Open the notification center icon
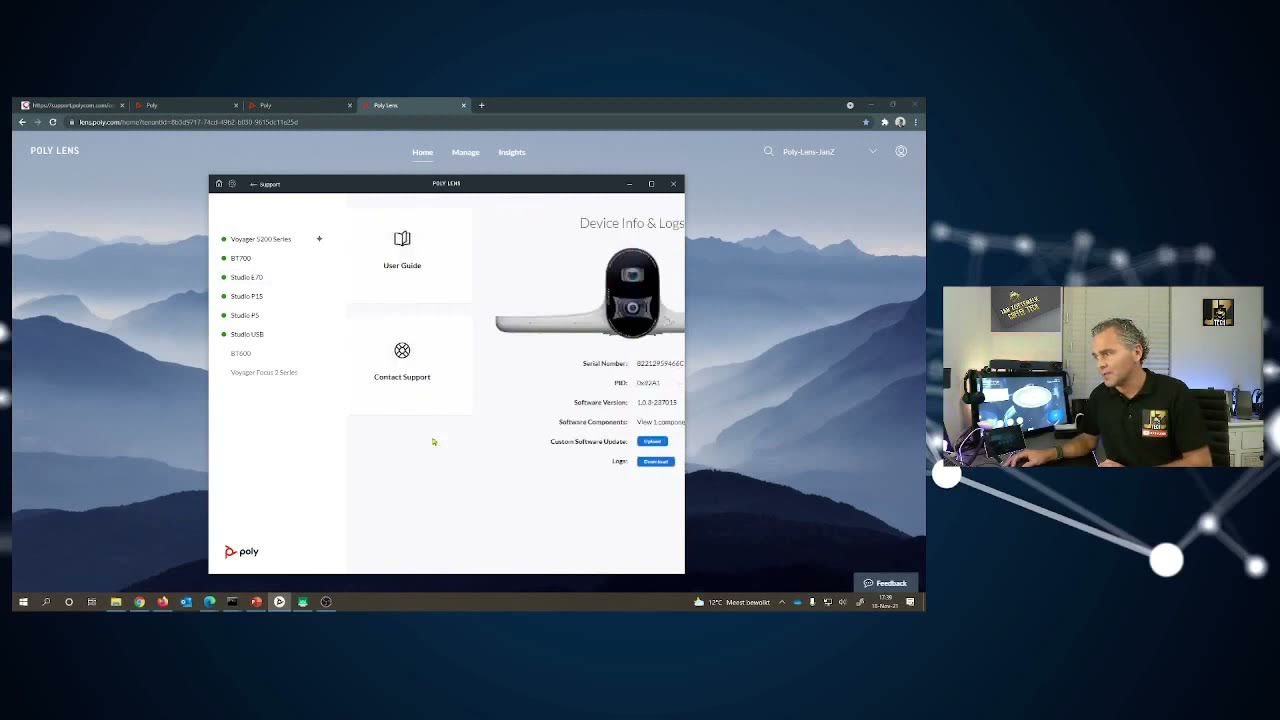This screenshot has height=720, width=1280. pos(910,602)
